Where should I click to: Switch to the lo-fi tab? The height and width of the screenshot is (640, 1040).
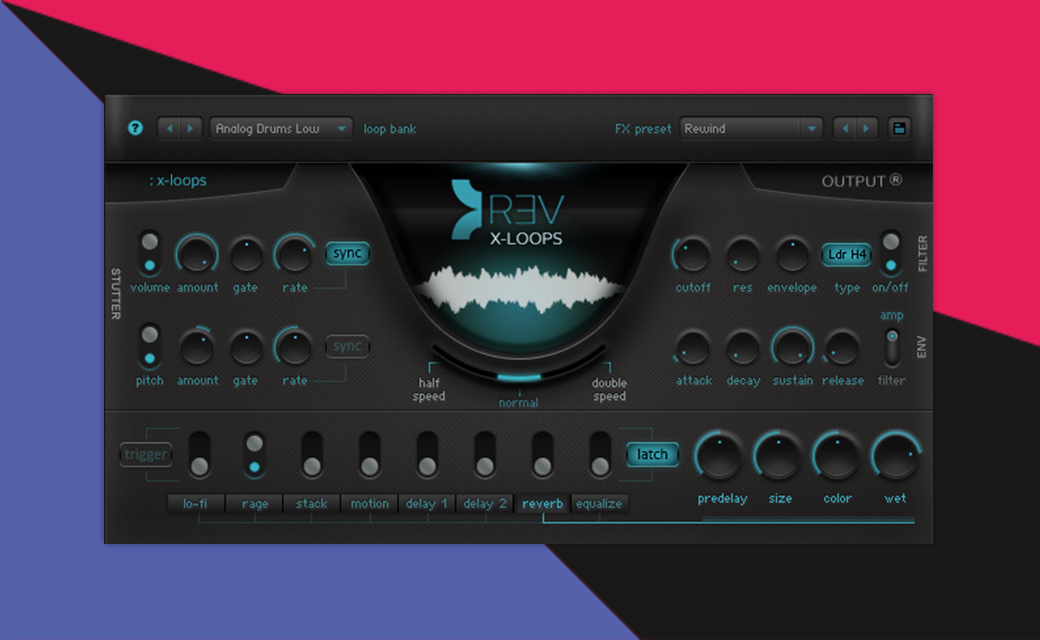click(x=196, y=503)
